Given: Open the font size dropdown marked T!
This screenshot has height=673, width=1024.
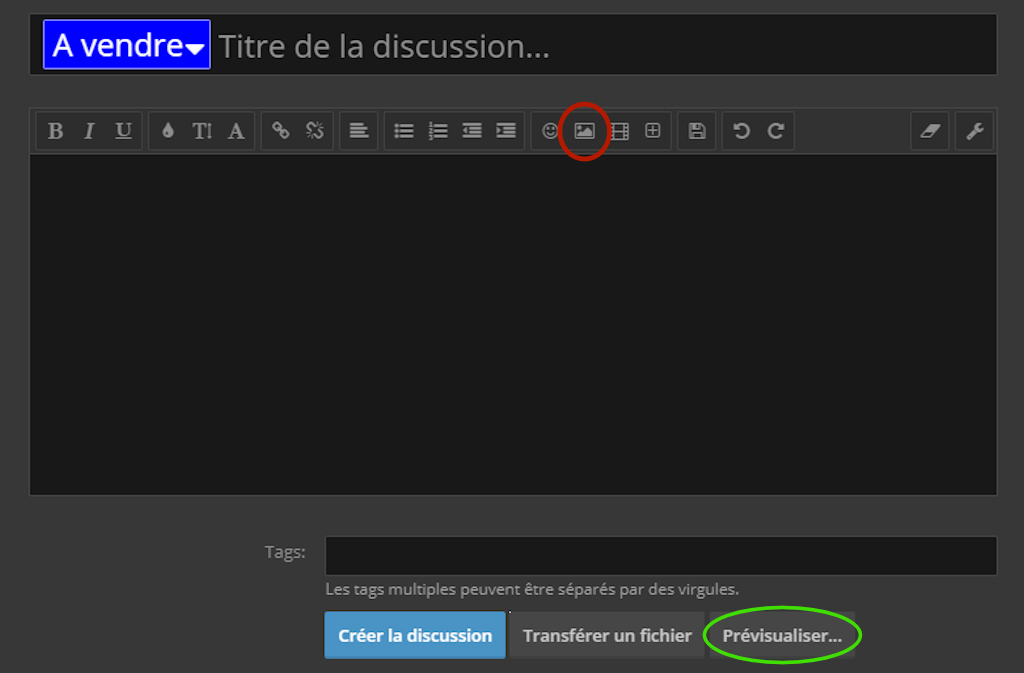Looking at the screenshot, I should [201, 130].
